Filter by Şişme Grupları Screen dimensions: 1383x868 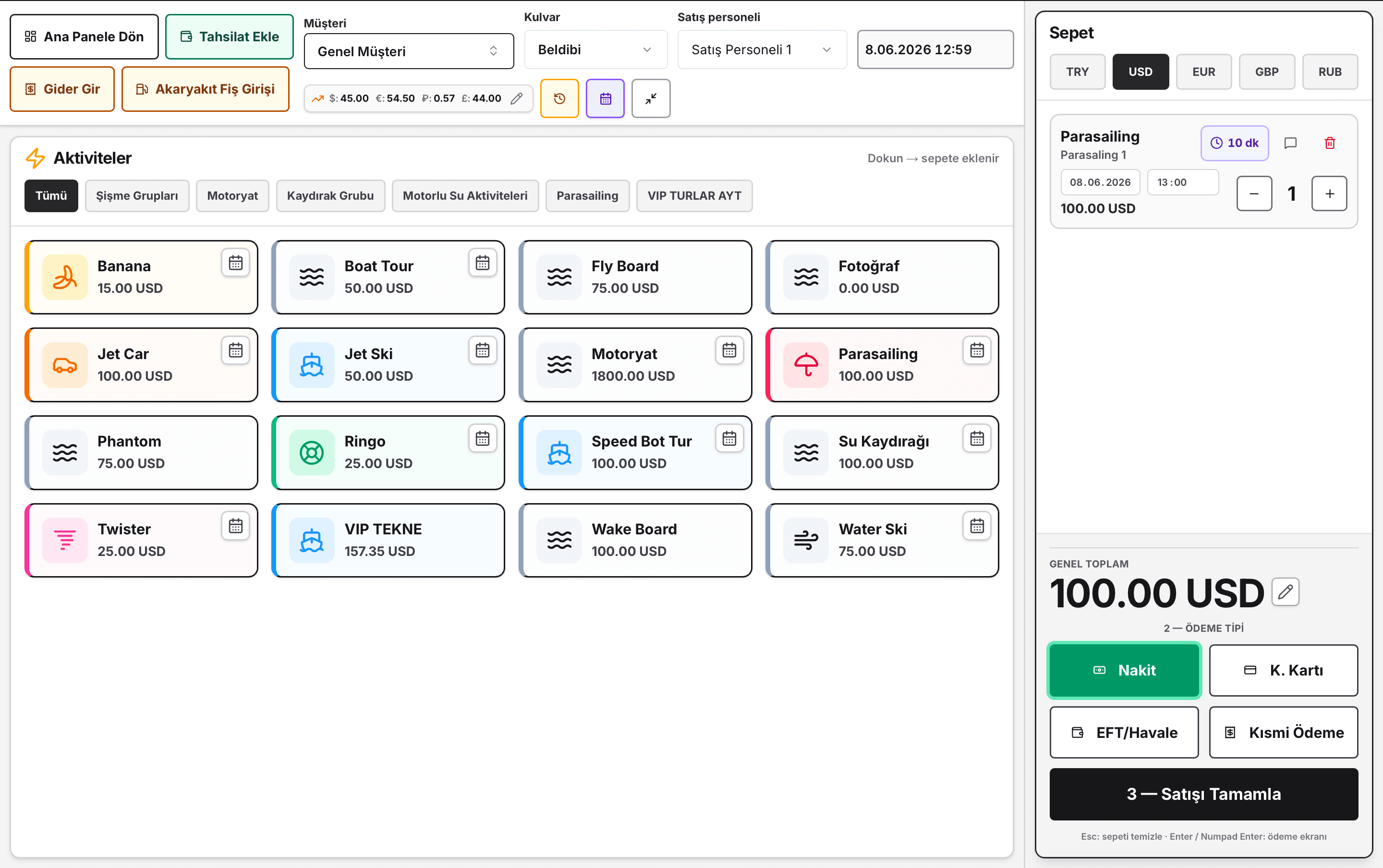click(137, 196)
